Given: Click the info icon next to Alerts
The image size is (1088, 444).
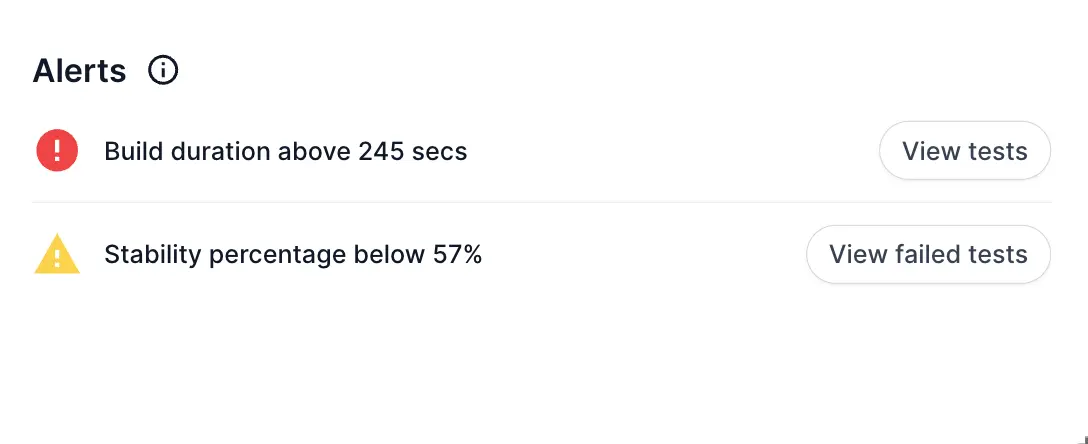Looking at the screenshot, I should click(163, 70).
